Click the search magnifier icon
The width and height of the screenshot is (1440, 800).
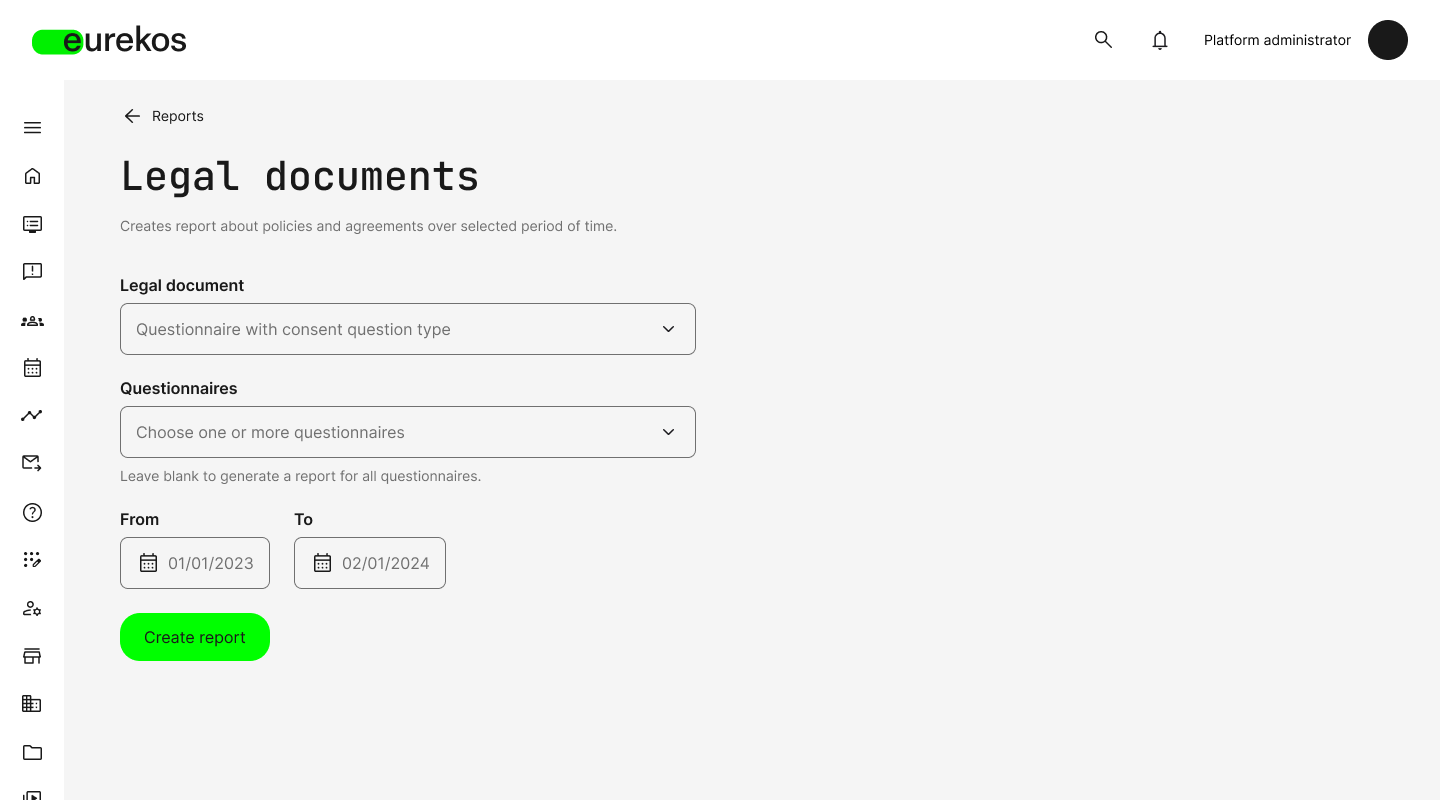tap(1103, 40)
